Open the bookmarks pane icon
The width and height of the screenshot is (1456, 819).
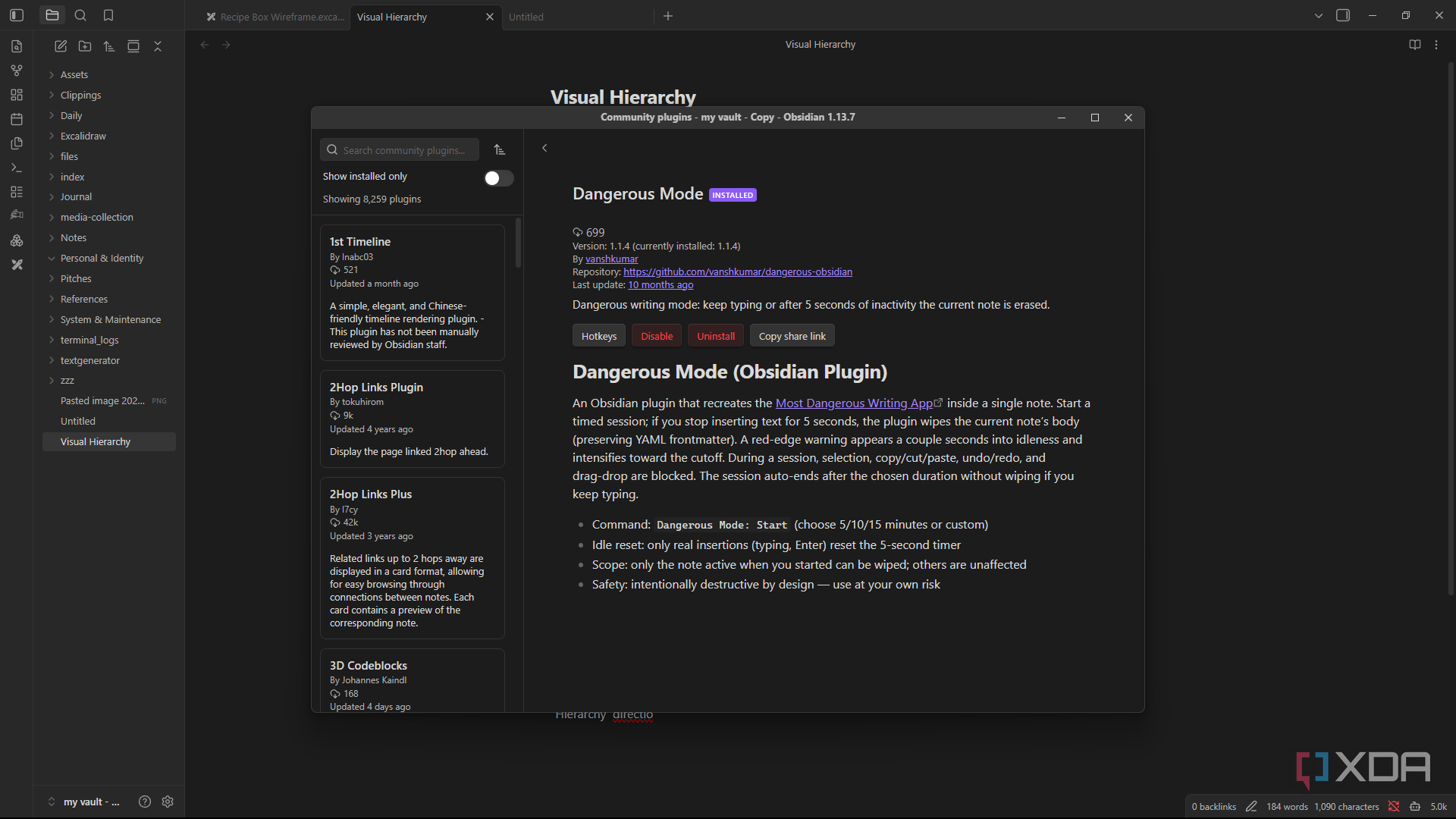point(108,15)
